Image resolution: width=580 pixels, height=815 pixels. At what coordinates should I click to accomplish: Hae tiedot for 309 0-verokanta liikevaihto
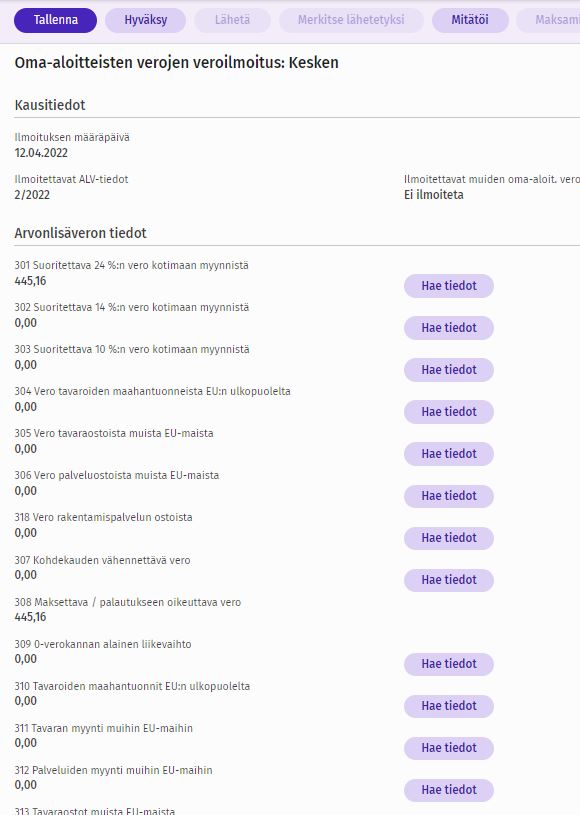449,664
